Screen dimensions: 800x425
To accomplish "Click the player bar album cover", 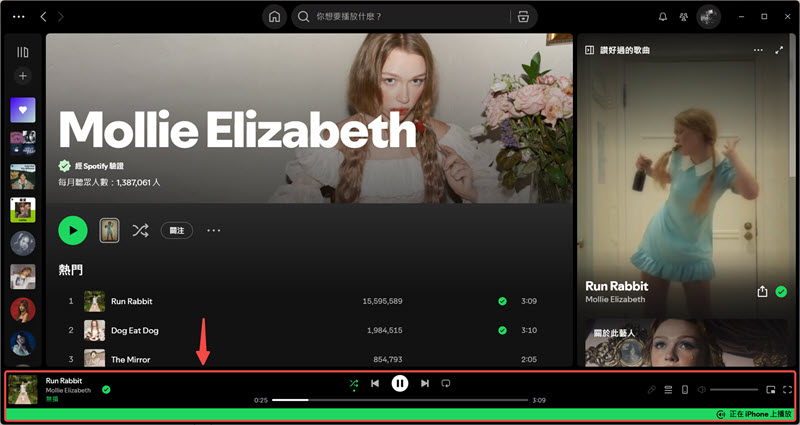I will pyautogui.click(x=23, y=390).
